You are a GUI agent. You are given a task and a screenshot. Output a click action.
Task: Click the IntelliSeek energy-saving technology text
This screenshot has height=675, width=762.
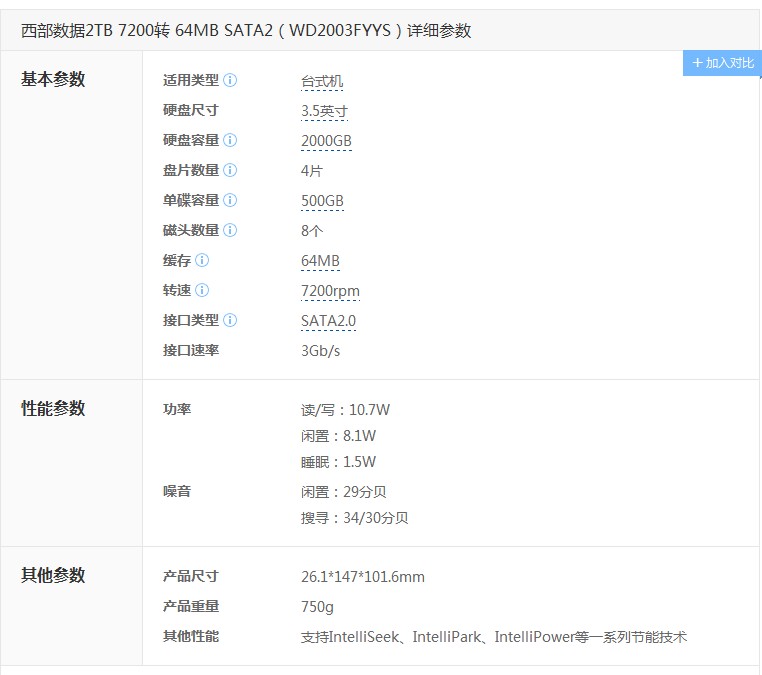coord(494,637)
